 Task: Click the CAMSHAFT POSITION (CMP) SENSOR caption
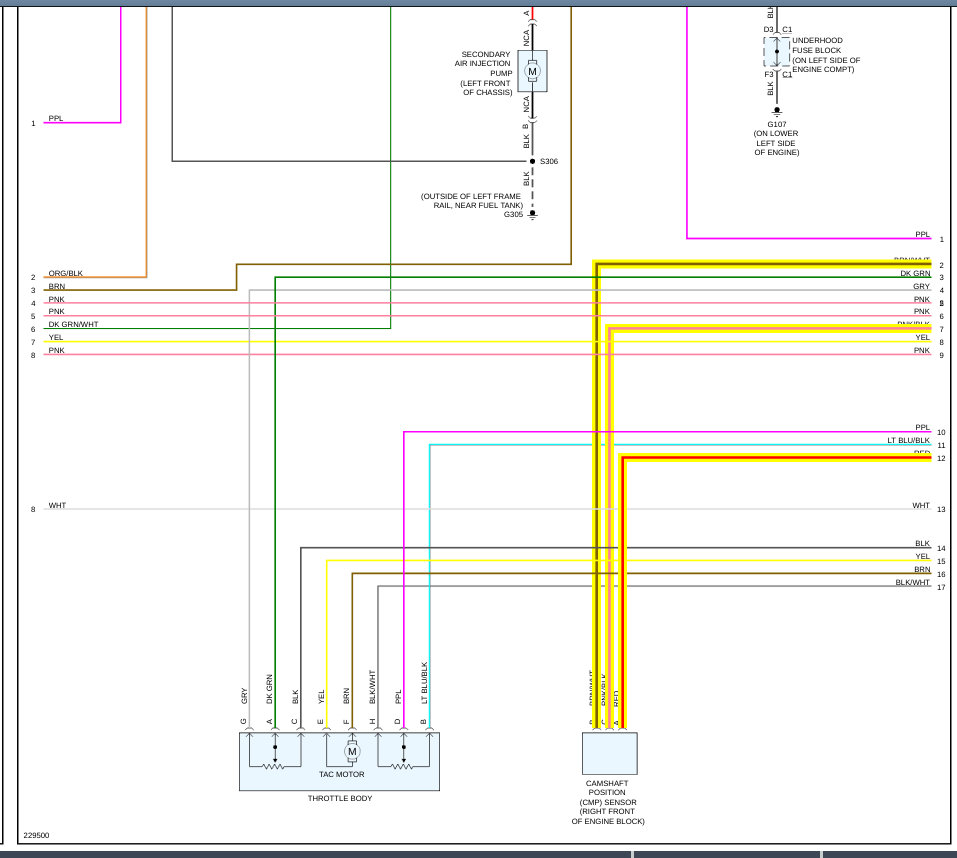[608, 802]
